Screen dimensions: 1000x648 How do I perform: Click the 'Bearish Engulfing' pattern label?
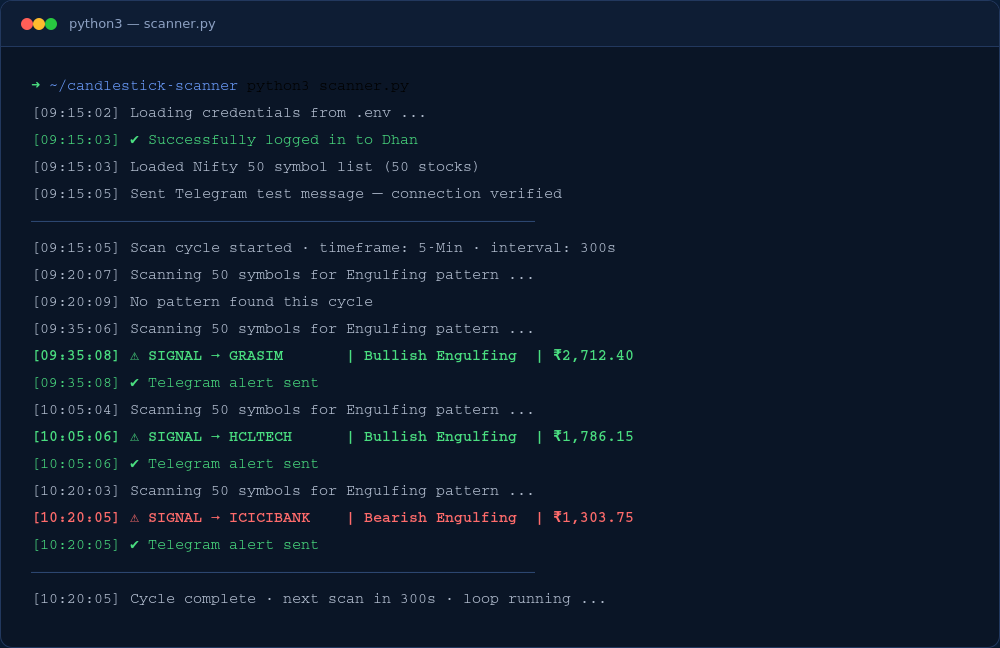click(x=440, y=518)
